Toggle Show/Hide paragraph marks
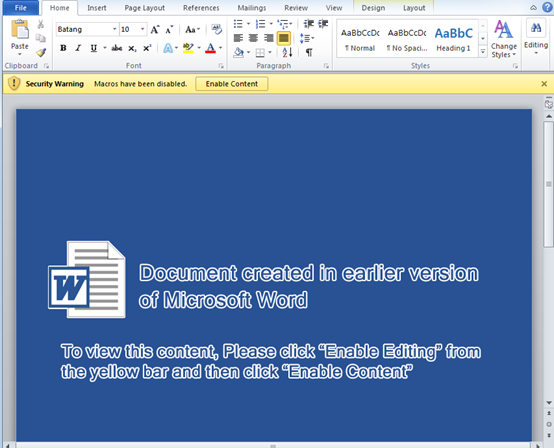 [x=309, y=53]
